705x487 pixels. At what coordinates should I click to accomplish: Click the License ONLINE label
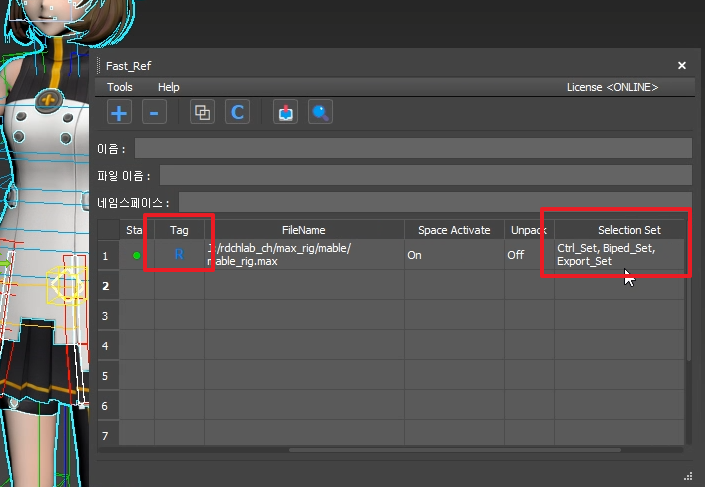point(612,88)
